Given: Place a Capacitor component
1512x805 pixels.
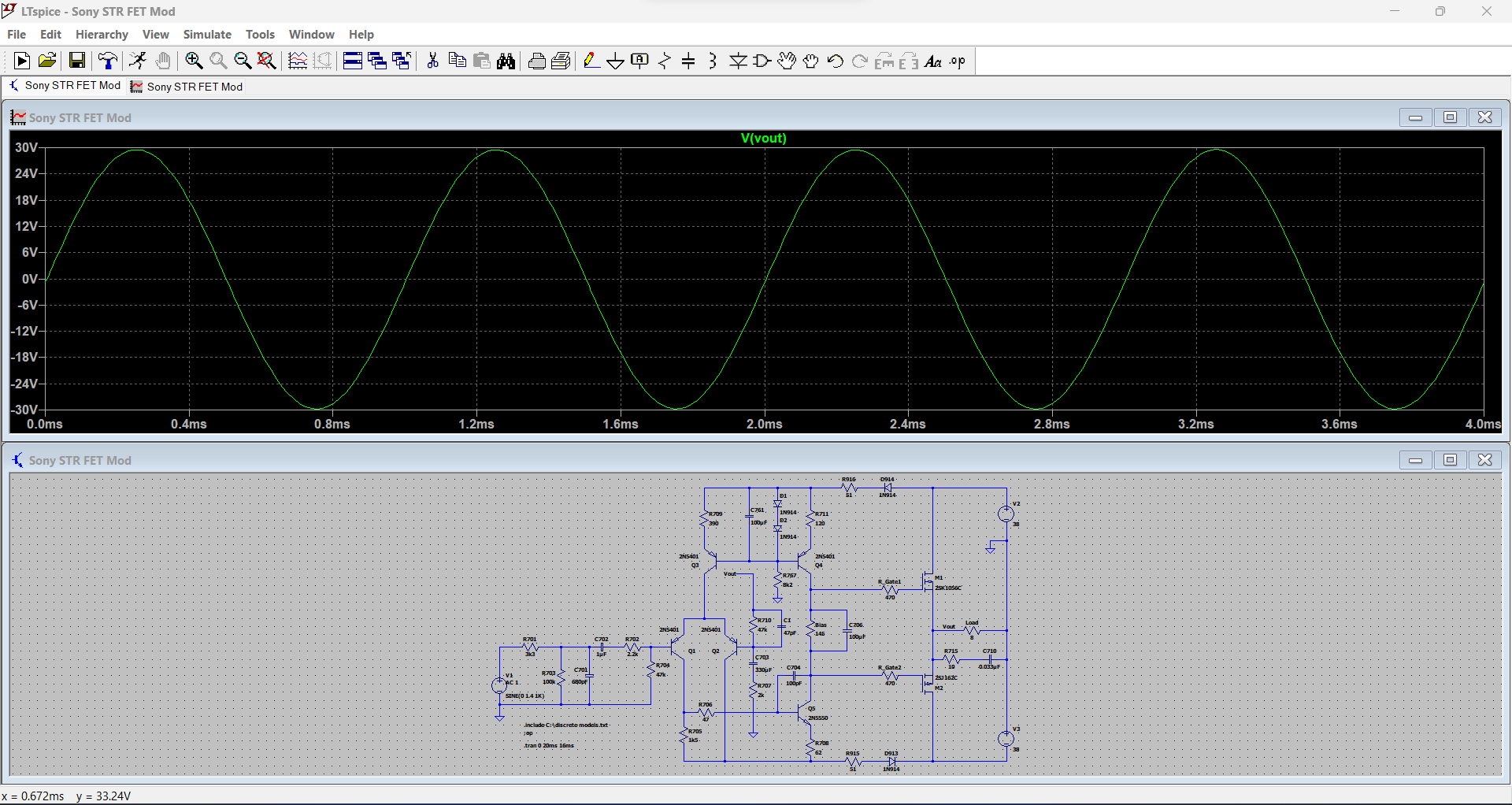Looking at the screenshot, I should (688, 61).
